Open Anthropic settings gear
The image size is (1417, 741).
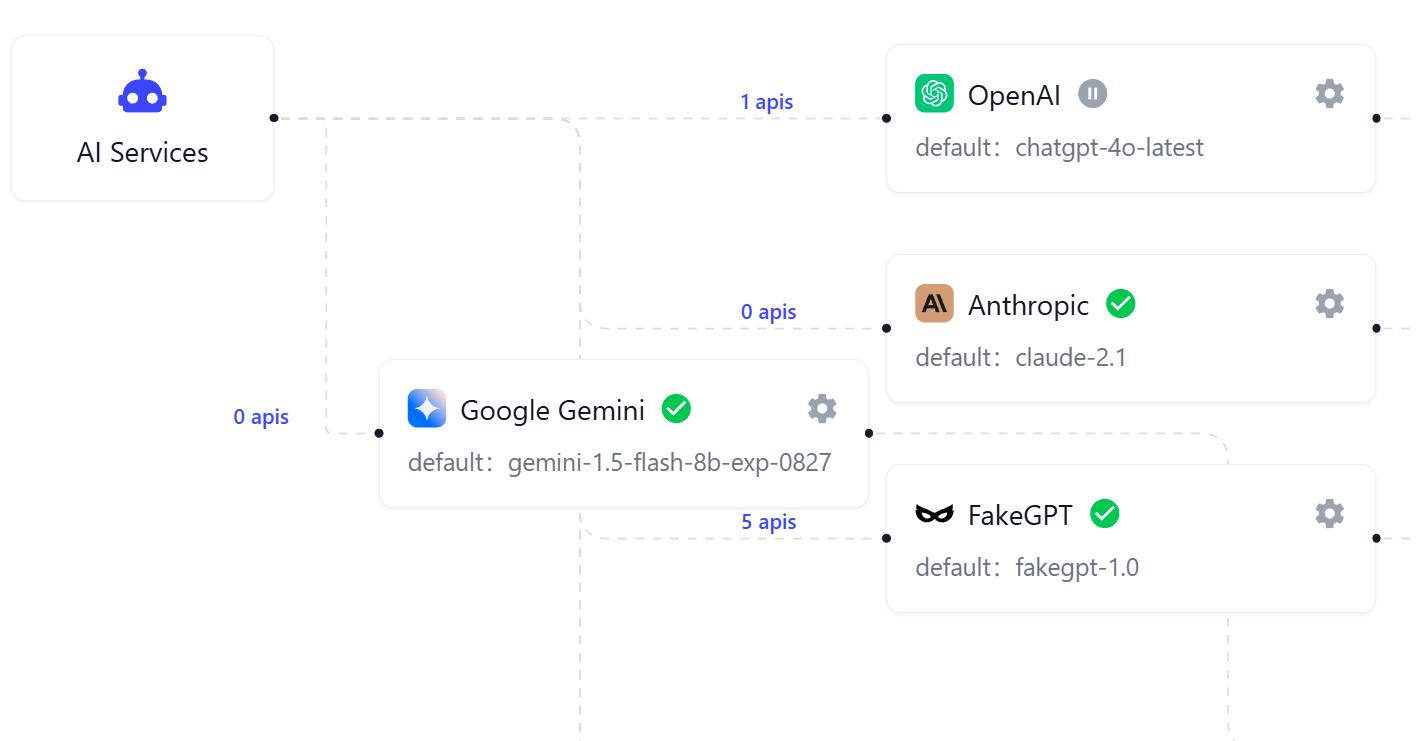(1329, 304)
